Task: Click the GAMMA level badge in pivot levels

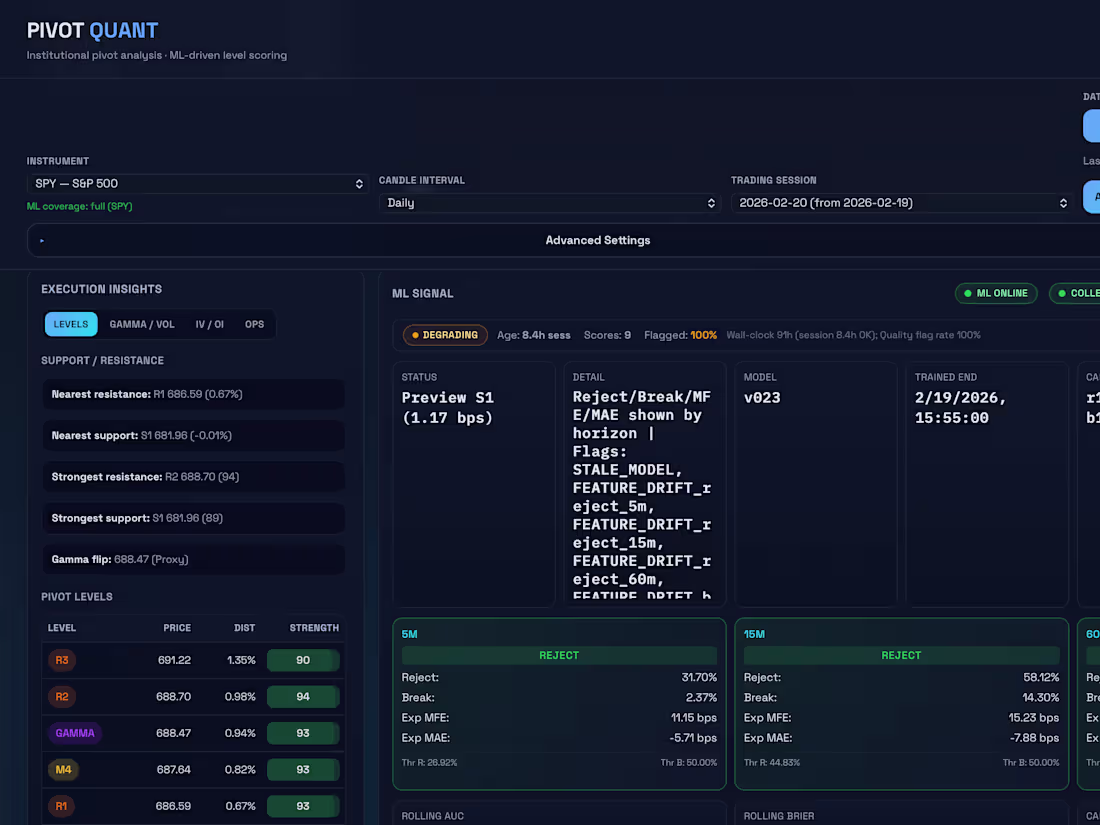Action: click(x=74, y=733)
